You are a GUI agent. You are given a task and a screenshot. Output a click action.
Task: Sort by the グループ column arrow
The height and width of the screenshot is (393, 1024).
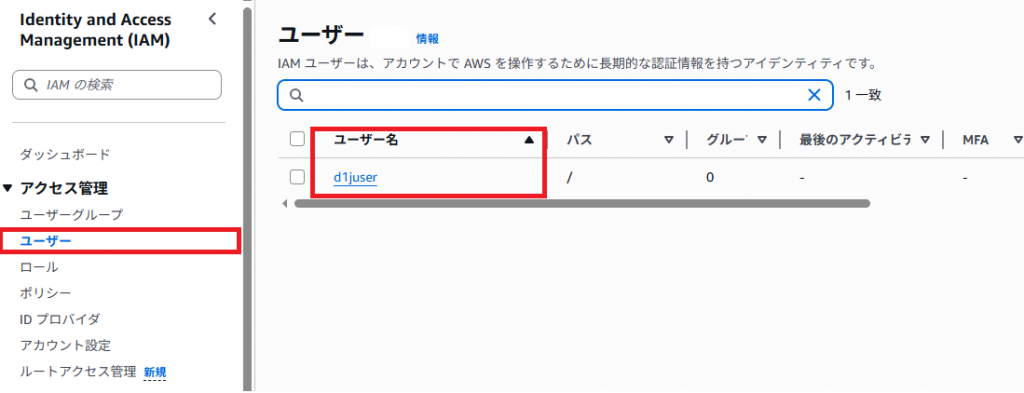click(761, 140)
